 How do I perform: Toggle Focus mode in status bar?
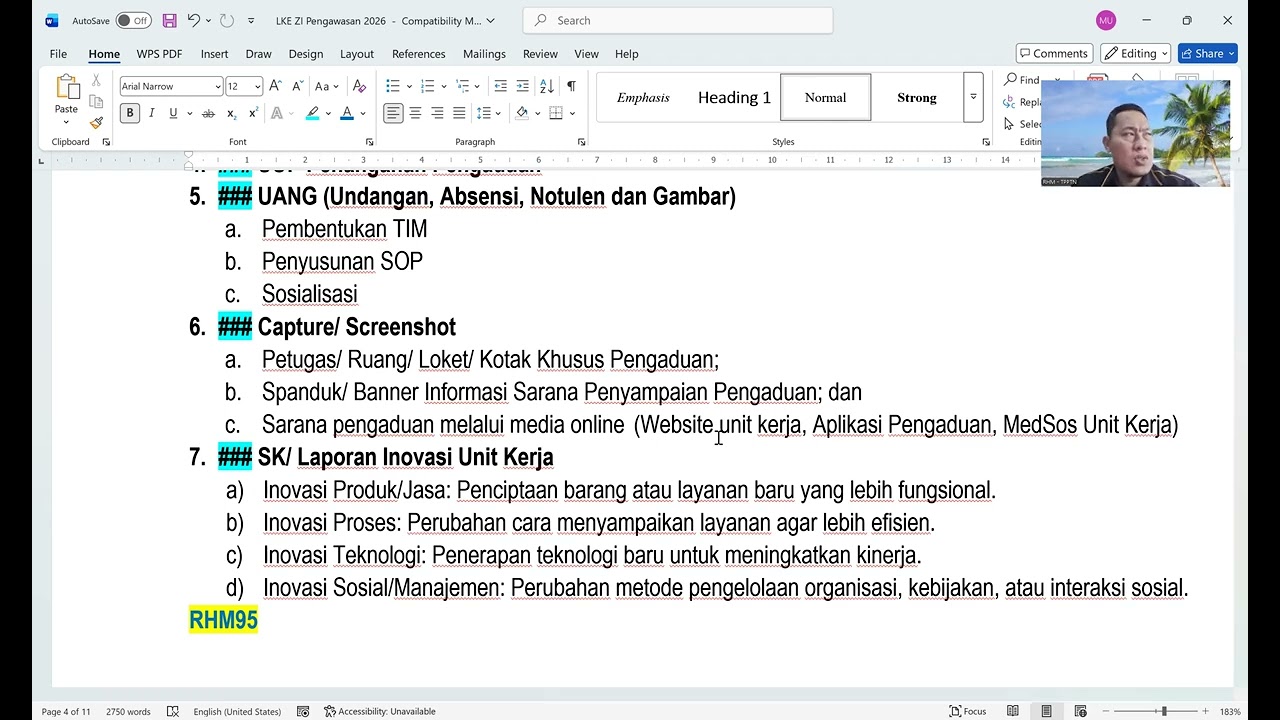pyautogui.click(x=968, y=711)
